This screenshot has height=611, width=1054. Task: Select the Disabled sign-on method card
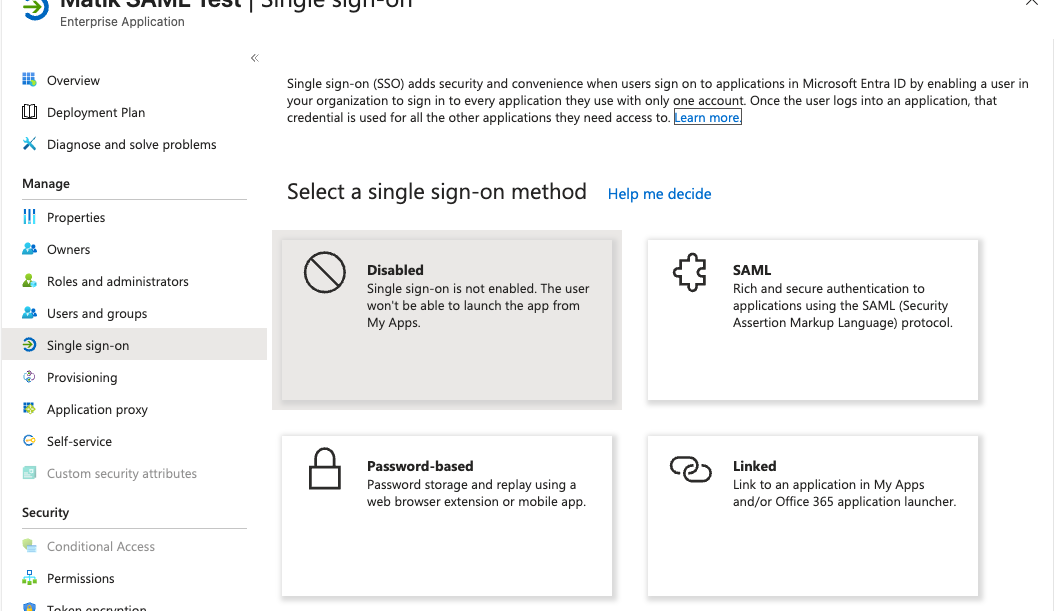coord(446,320)
